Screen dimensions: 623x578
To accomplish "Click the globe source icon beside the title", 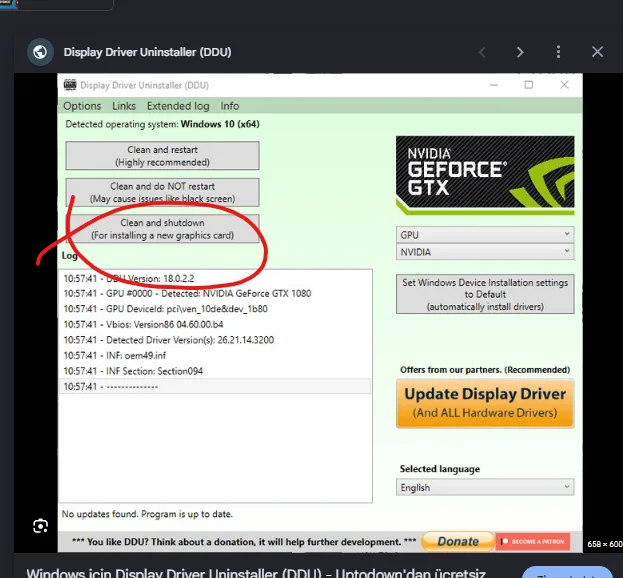I will tap(40, 52).
